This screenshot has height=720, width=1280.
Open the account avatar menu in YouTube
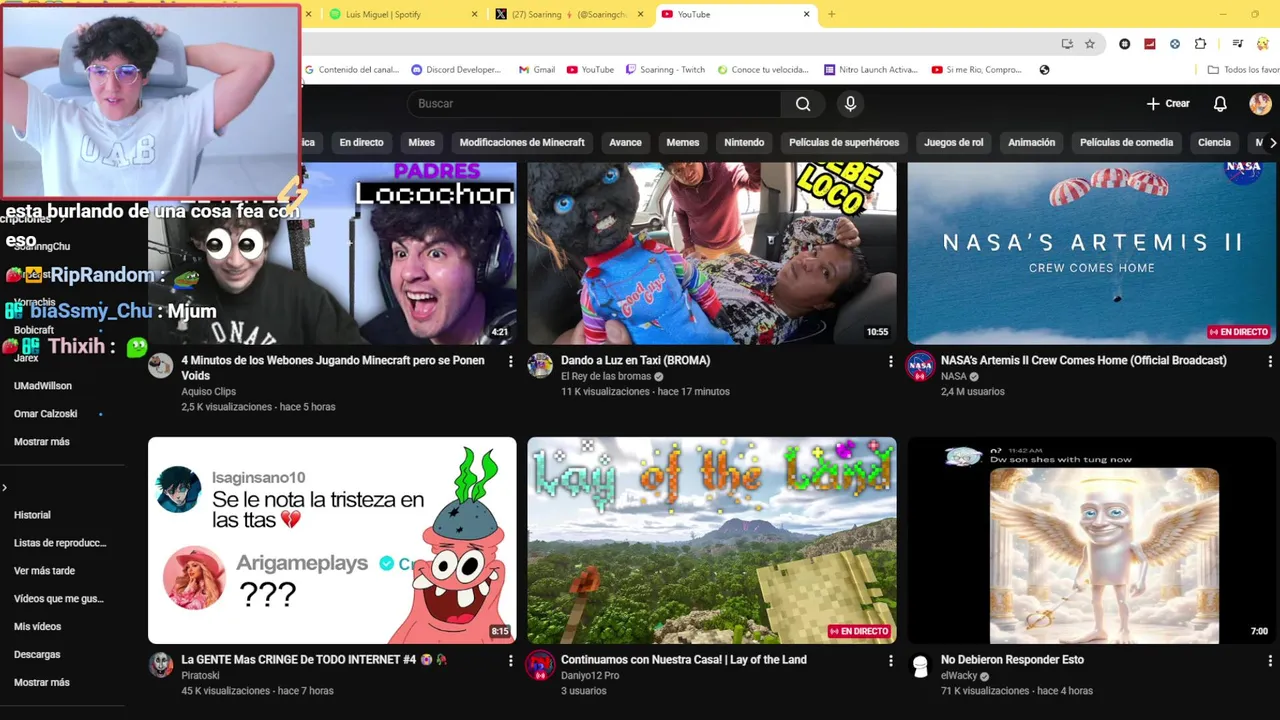[1260, 104]
